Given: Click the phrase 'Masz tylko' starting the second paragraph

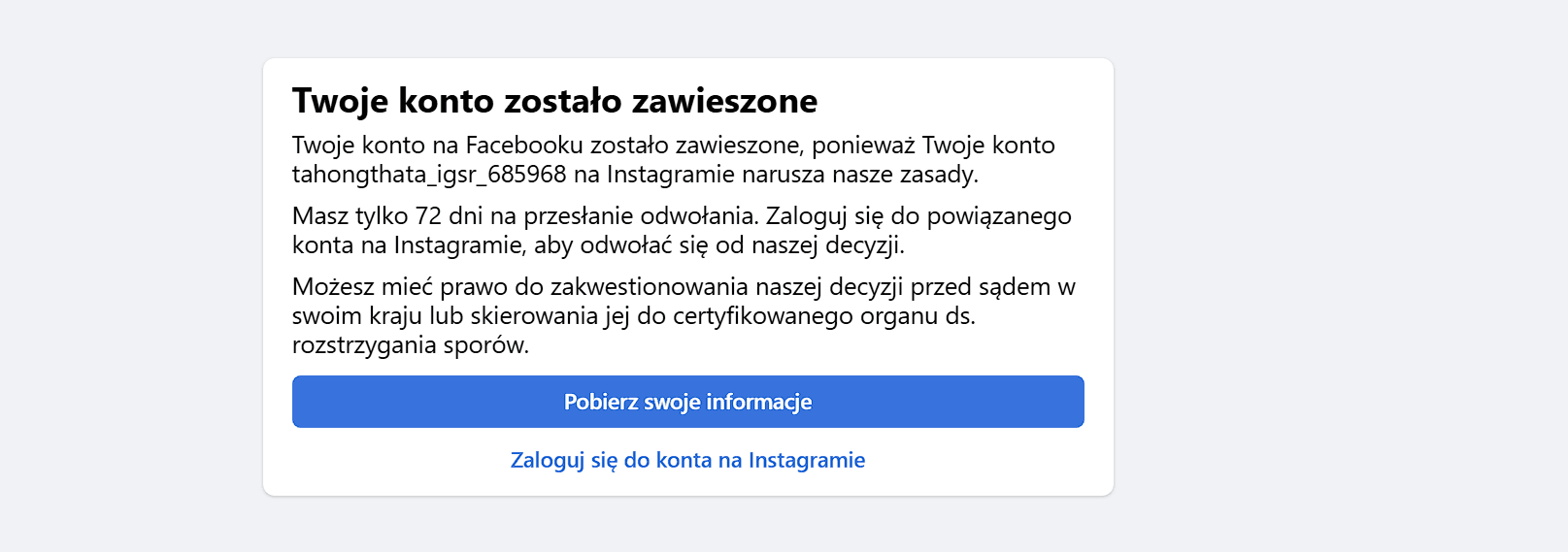Looking at the screenshot, I should [350, 216].
